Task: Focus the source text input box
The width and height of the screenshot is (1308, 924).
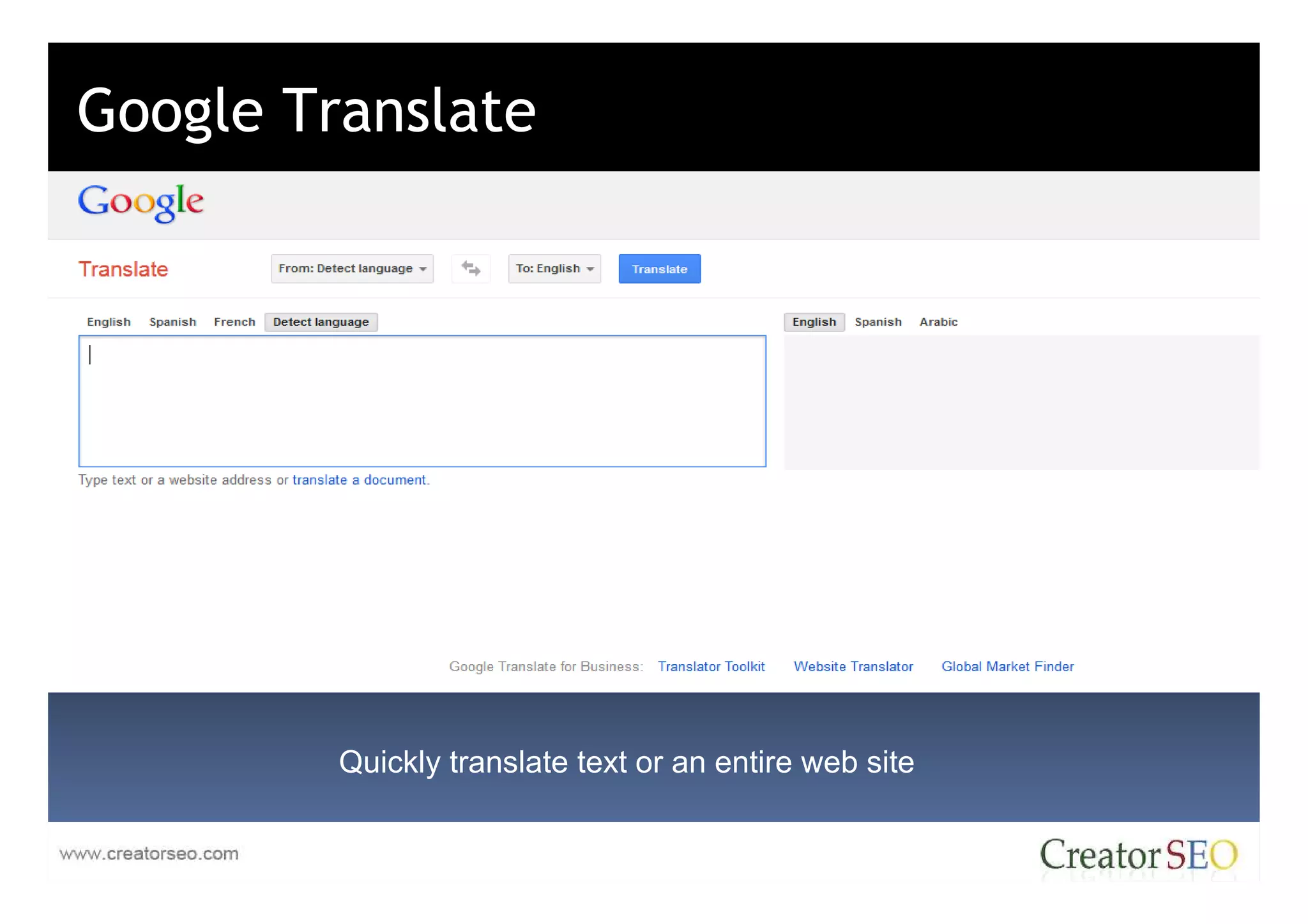Action: pos(422,401)
